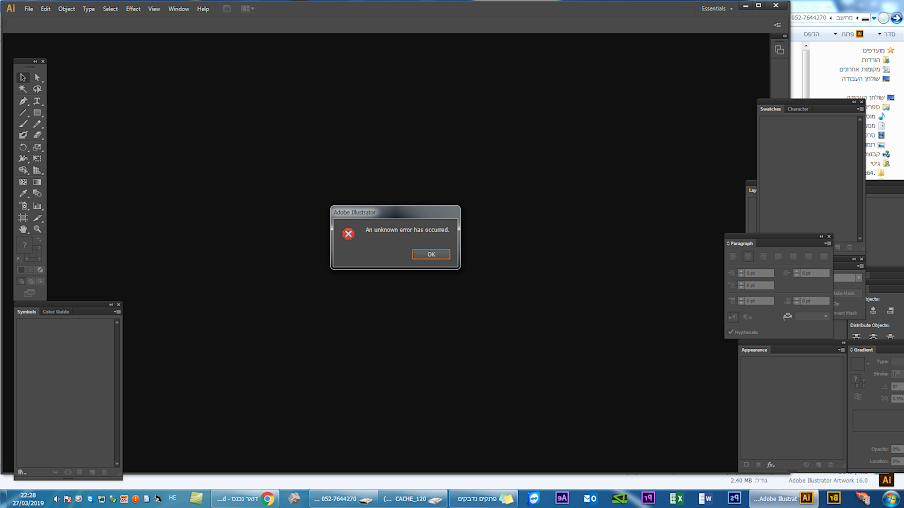Screen dimensions: 904x508
Task: Select the Paintbrush tool
Action: tap(23, 124)
